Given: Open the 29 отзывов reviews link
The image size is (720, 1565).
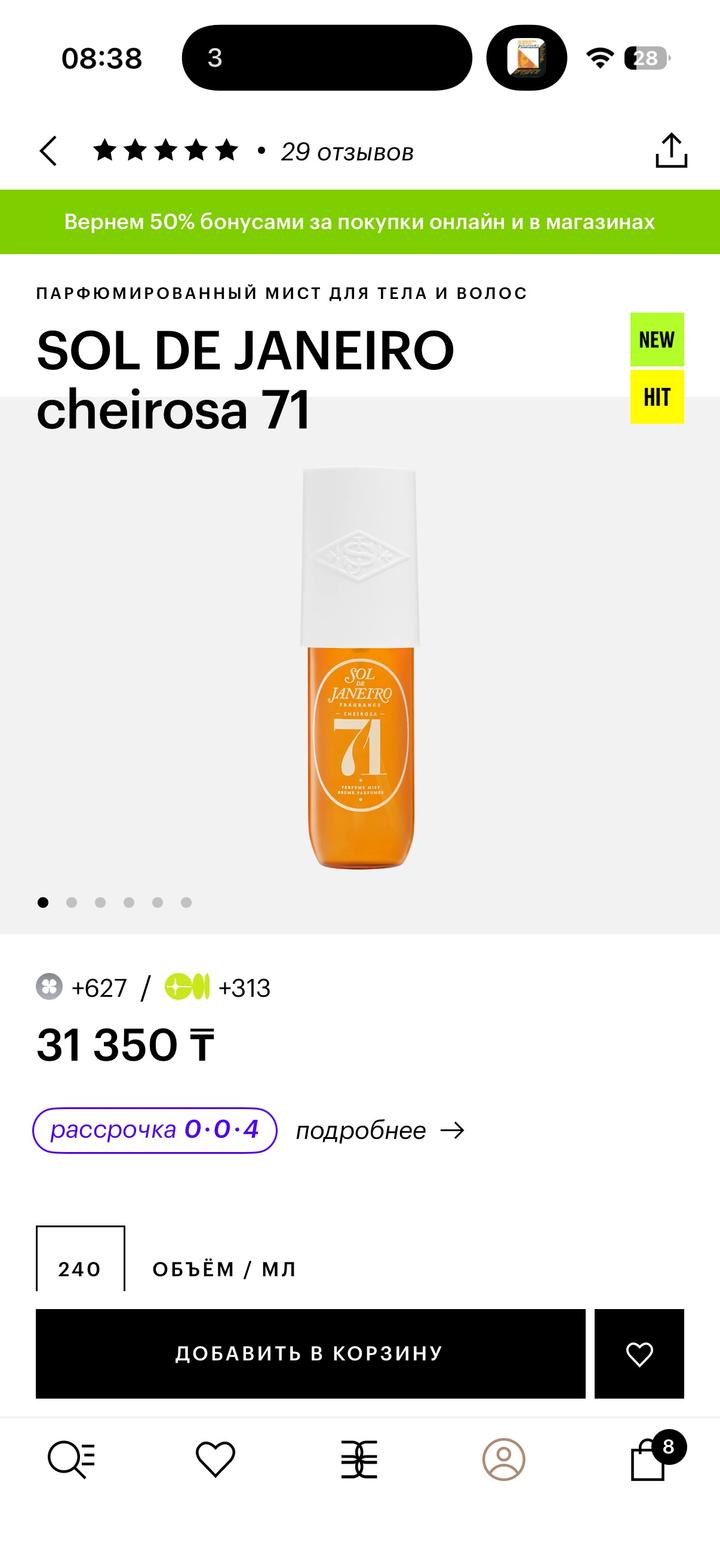Looking at the screenshot, I should tap(346, 152).
